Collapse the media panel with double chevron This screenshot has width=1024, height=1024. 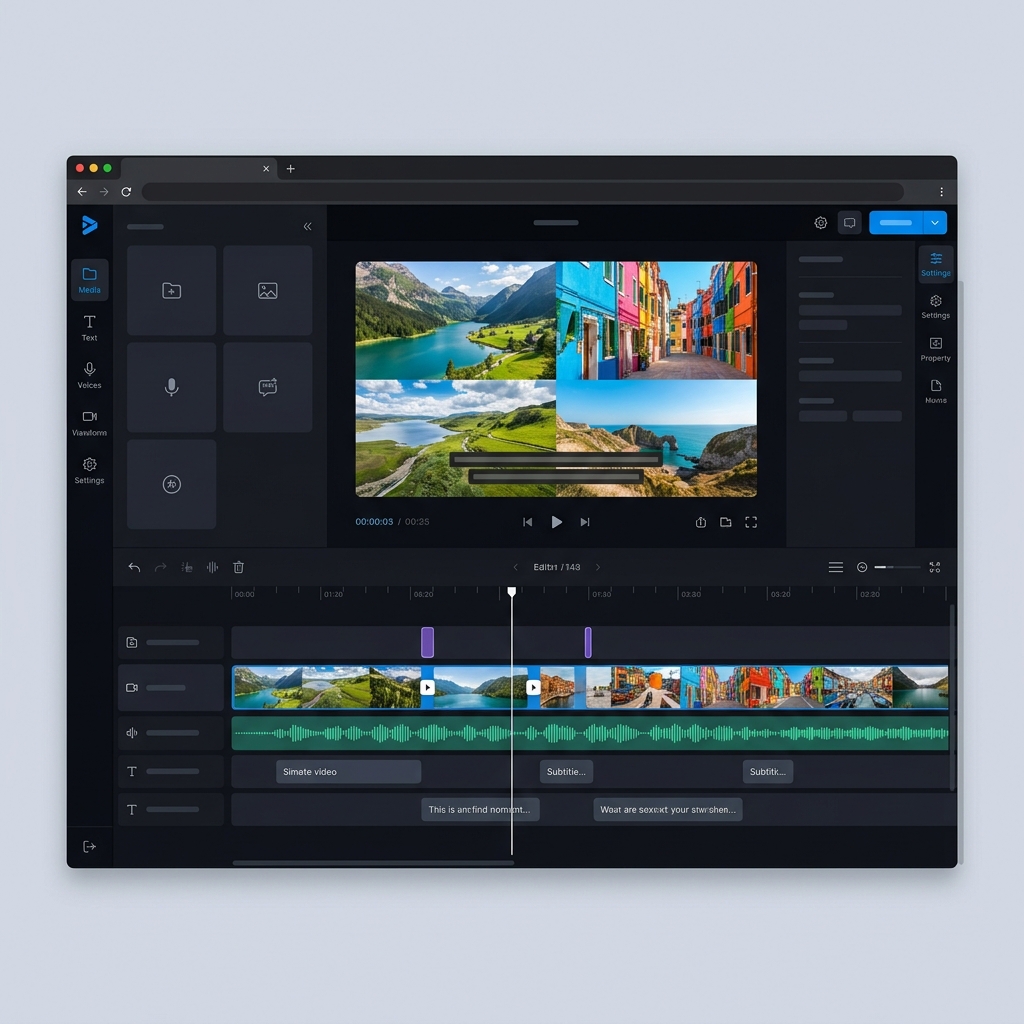308,227
